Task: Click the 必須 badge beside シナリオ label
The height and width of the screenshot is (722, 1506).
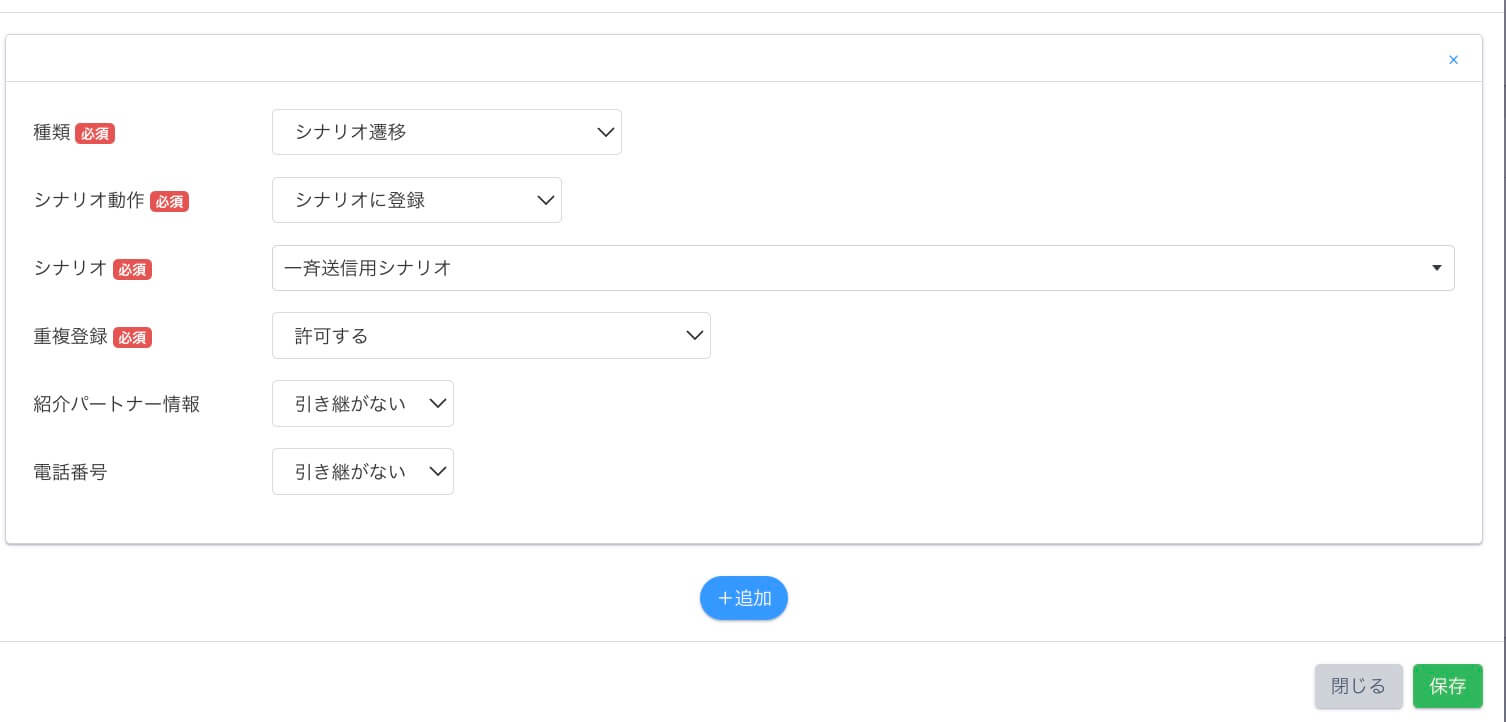Action: [132, 269]
